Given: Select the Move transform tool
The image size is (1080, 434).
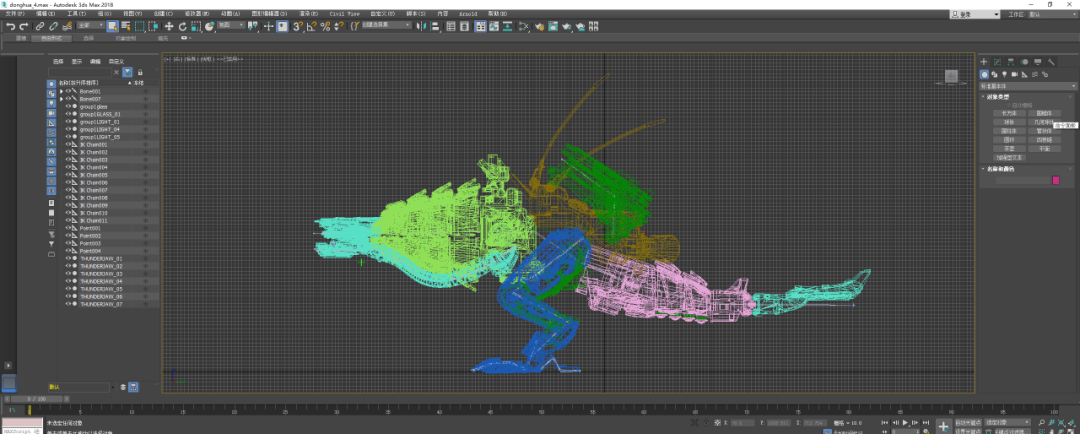Looking at the screenshot, I should click(169, 26).
